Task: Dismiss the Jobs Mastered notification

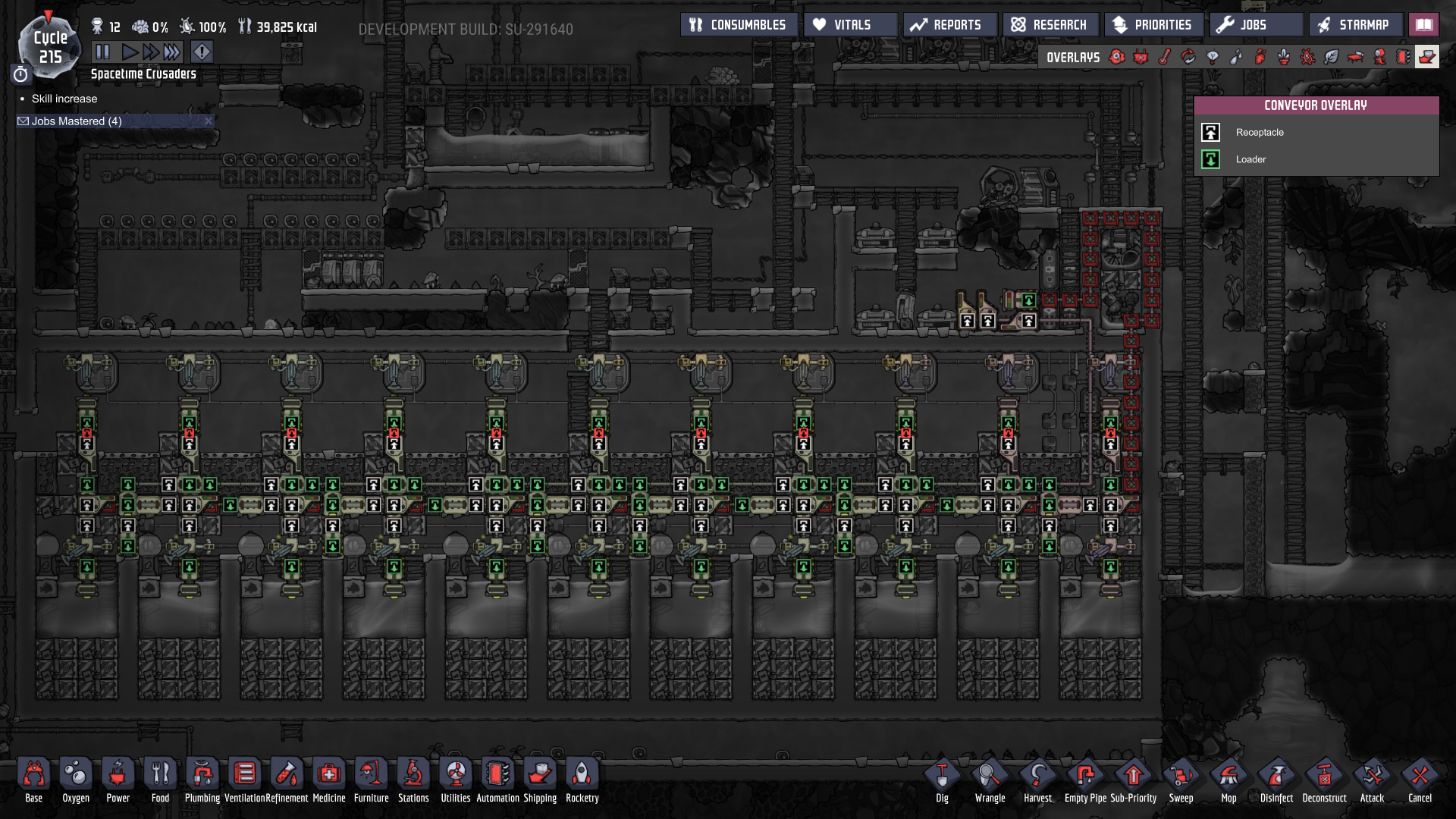Action: [209, 121]
